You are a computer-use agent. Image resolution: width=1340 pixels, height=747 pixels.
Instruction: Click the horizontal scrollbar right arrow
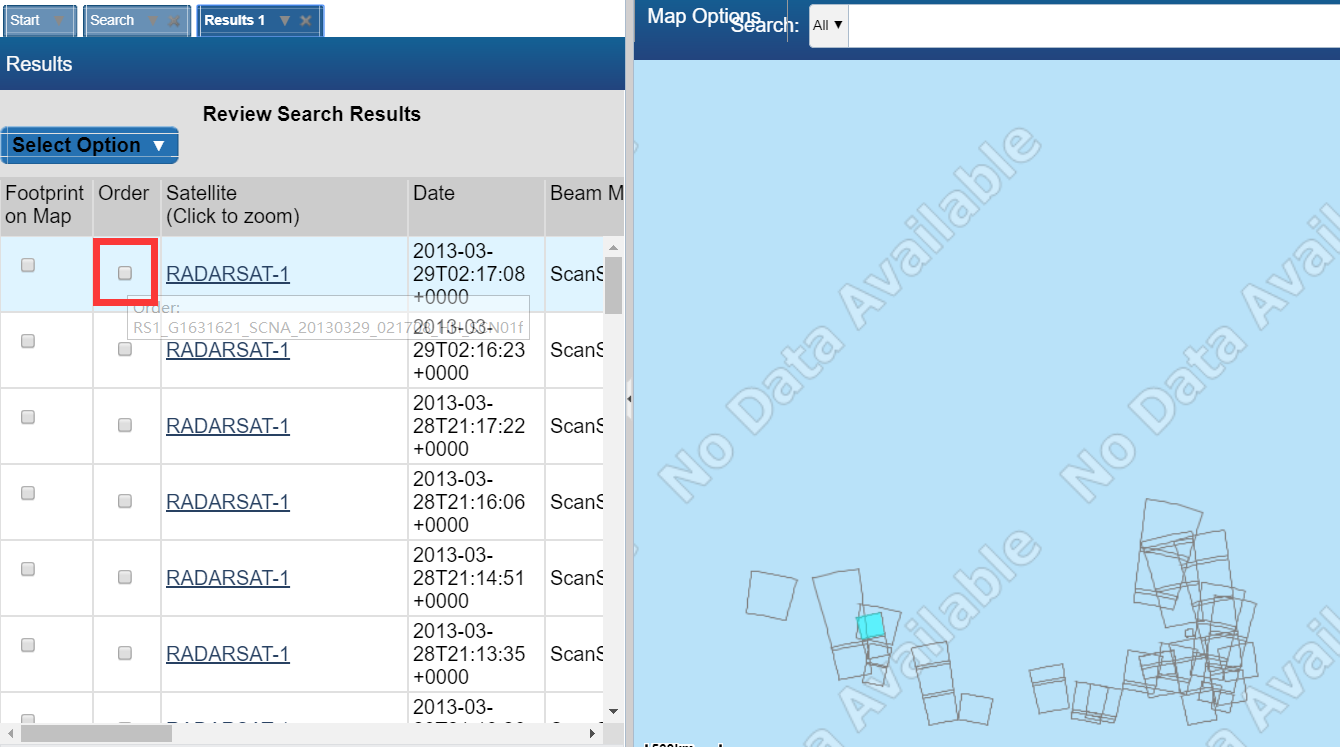click(x=593, y=733)
